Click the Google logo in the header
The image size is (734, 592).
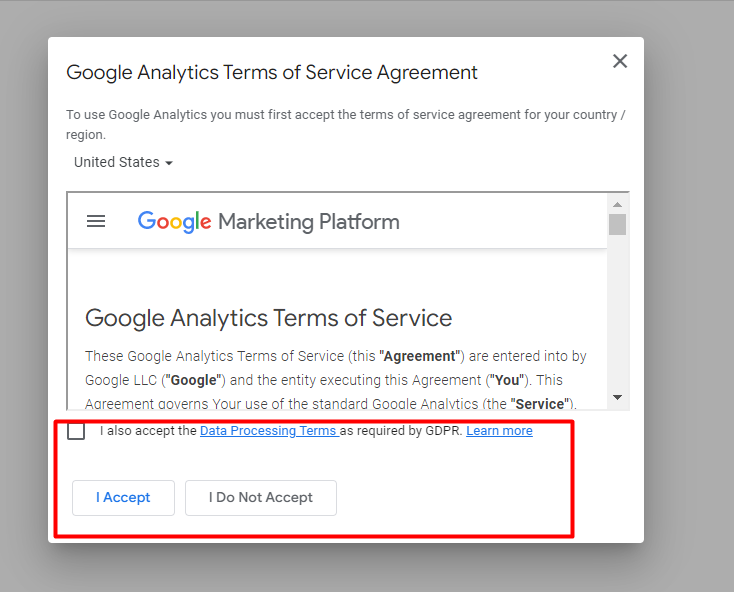point(174,221)
